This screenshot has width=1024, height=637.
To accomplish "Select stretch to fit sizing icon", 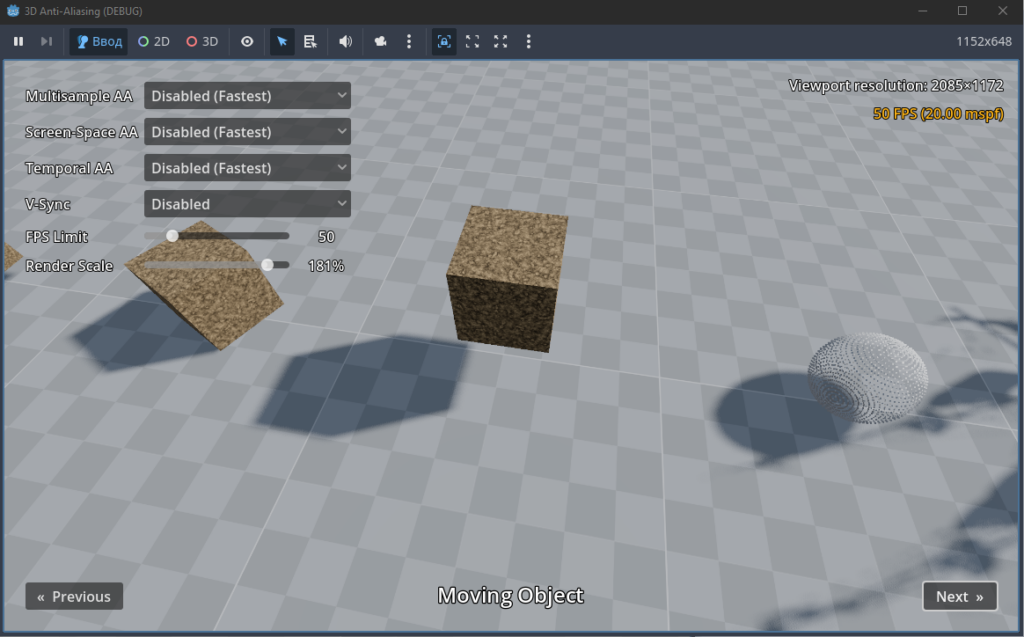I will [500, 42].
